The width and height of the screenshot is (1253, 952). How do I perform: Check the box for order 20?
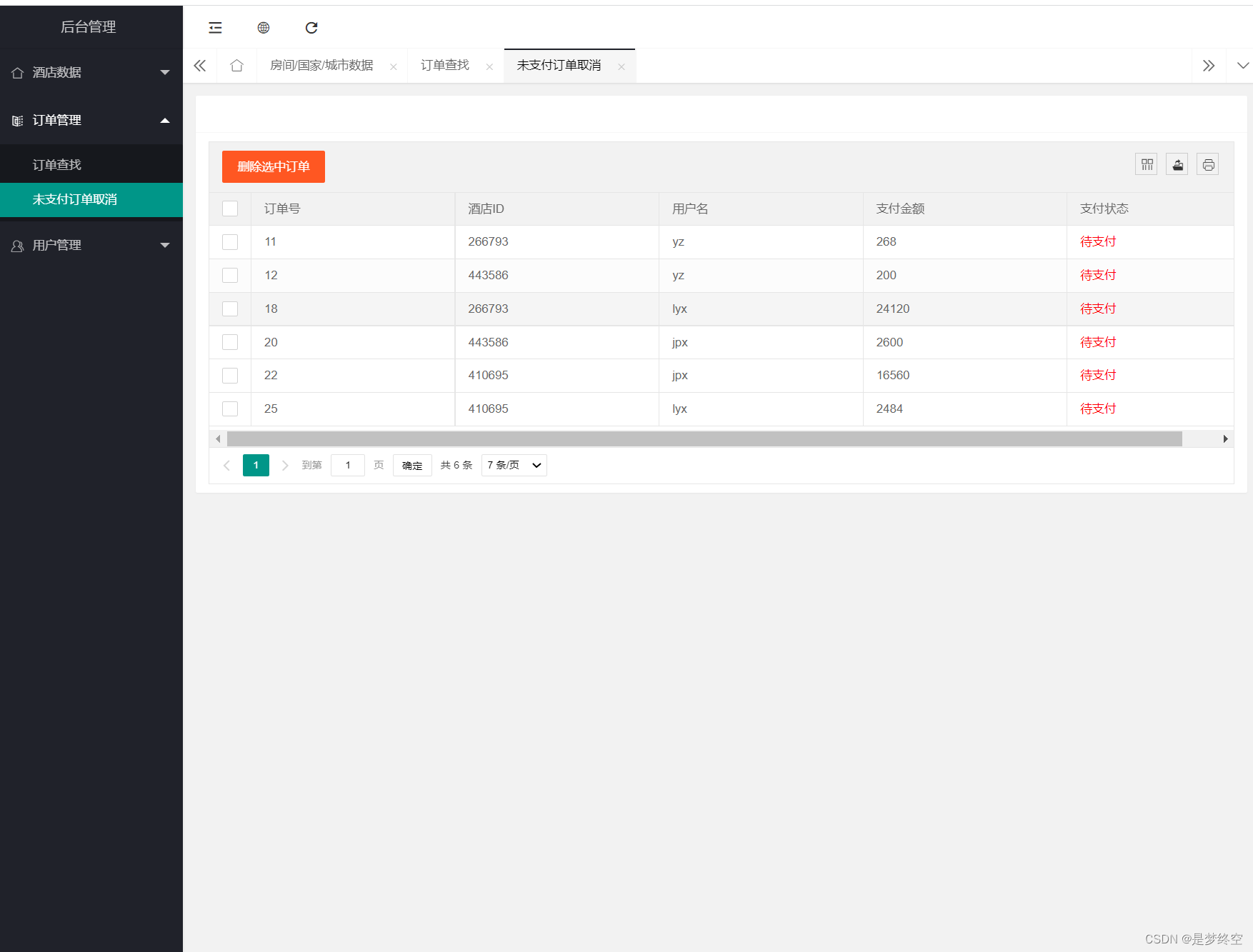tap(230, 342)
